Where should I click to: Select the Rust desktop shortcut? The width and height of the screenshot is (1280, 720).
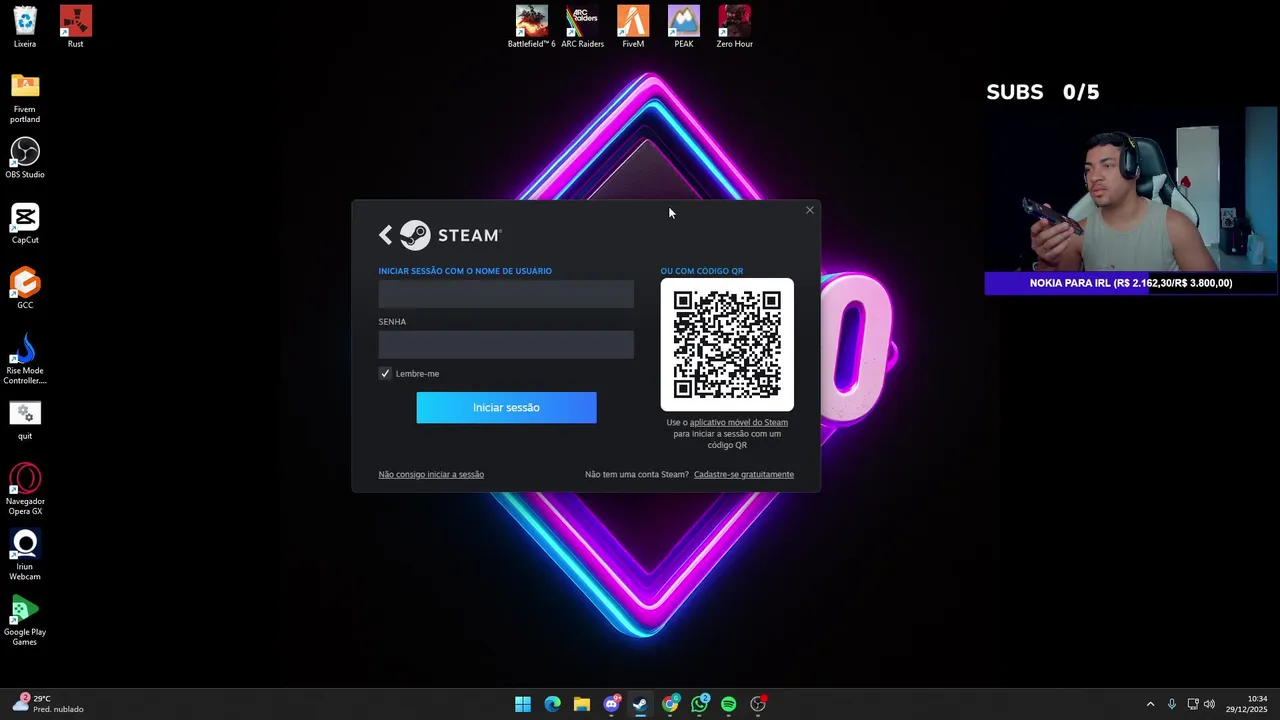[75, 27]
